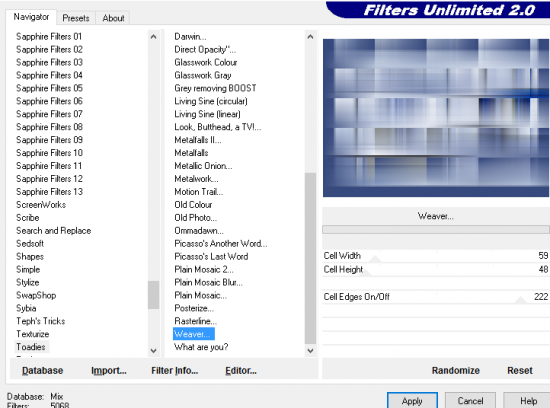The image size is (550, 408).
Task: Reset the Weaver parameters
Action: click(x=519, y=370)
